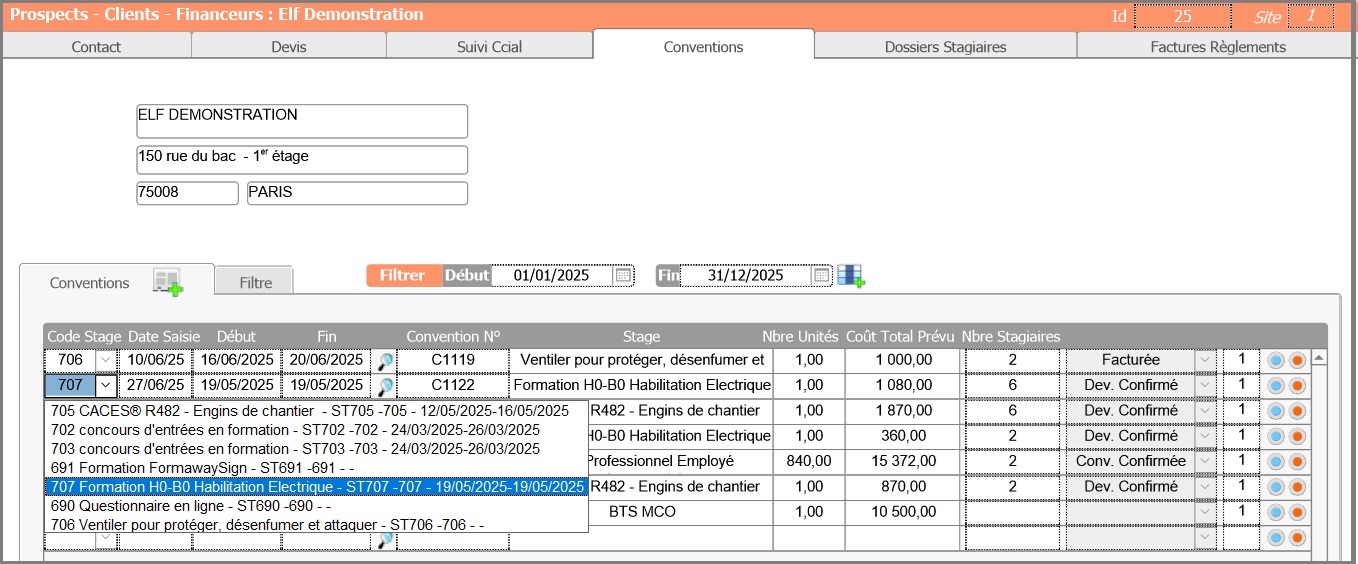Viewport: 1358px width, 564px height.
Task: Click blue round button on the Conv. Confirmée row
Action: [1276, 462]
